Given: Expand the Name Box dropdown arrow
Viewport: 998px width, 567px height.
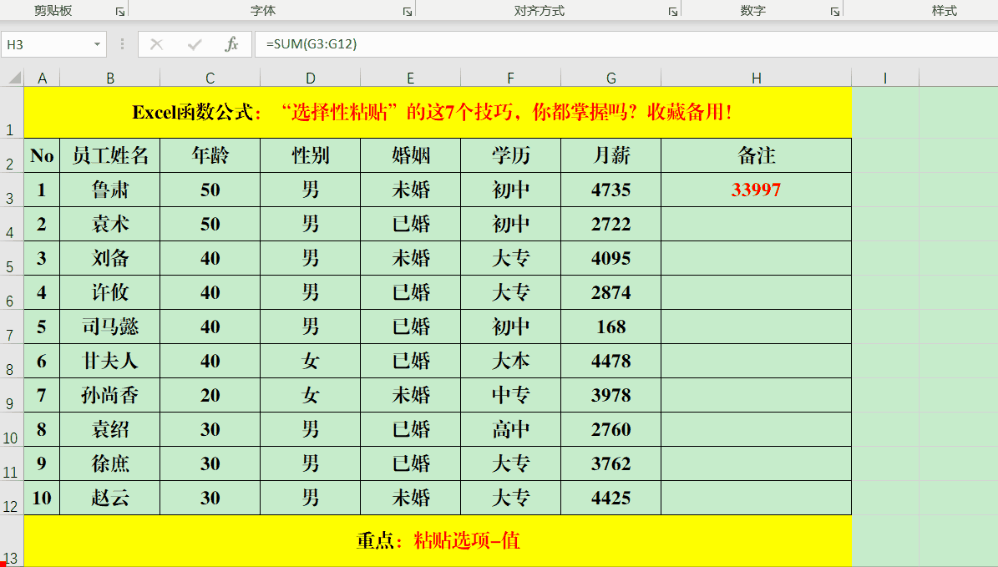Looking at the screenshot, I should [x=97, y=45].
